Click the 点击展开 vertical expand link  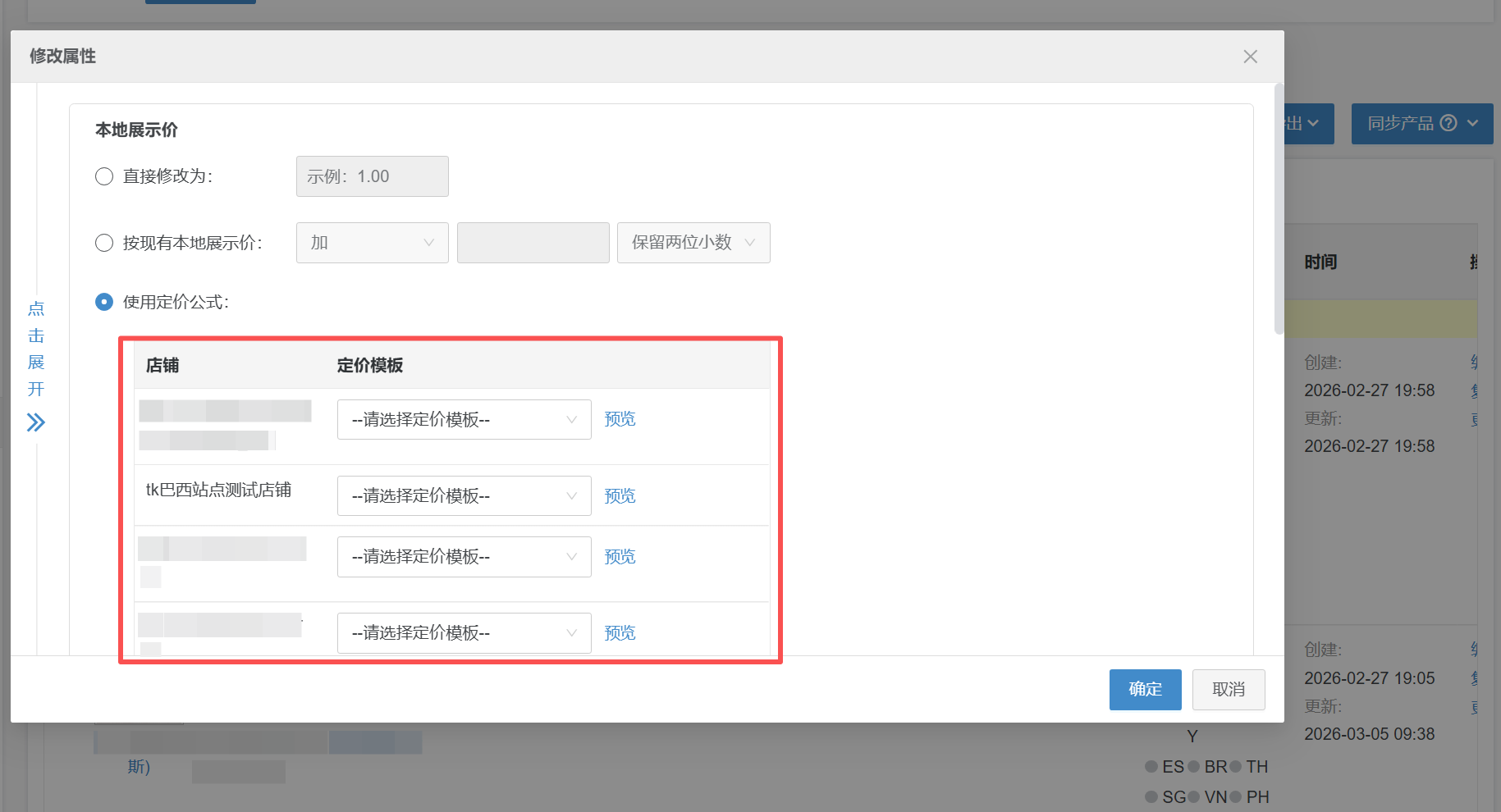[x=36, y=349]
